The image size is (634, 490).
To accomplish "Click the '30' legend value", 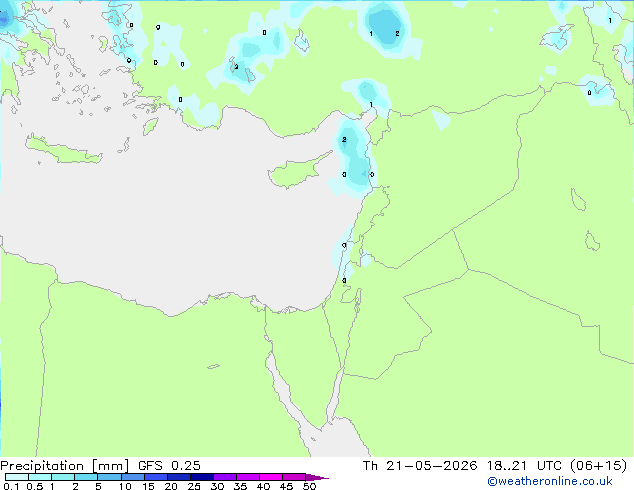I will 217,486.
